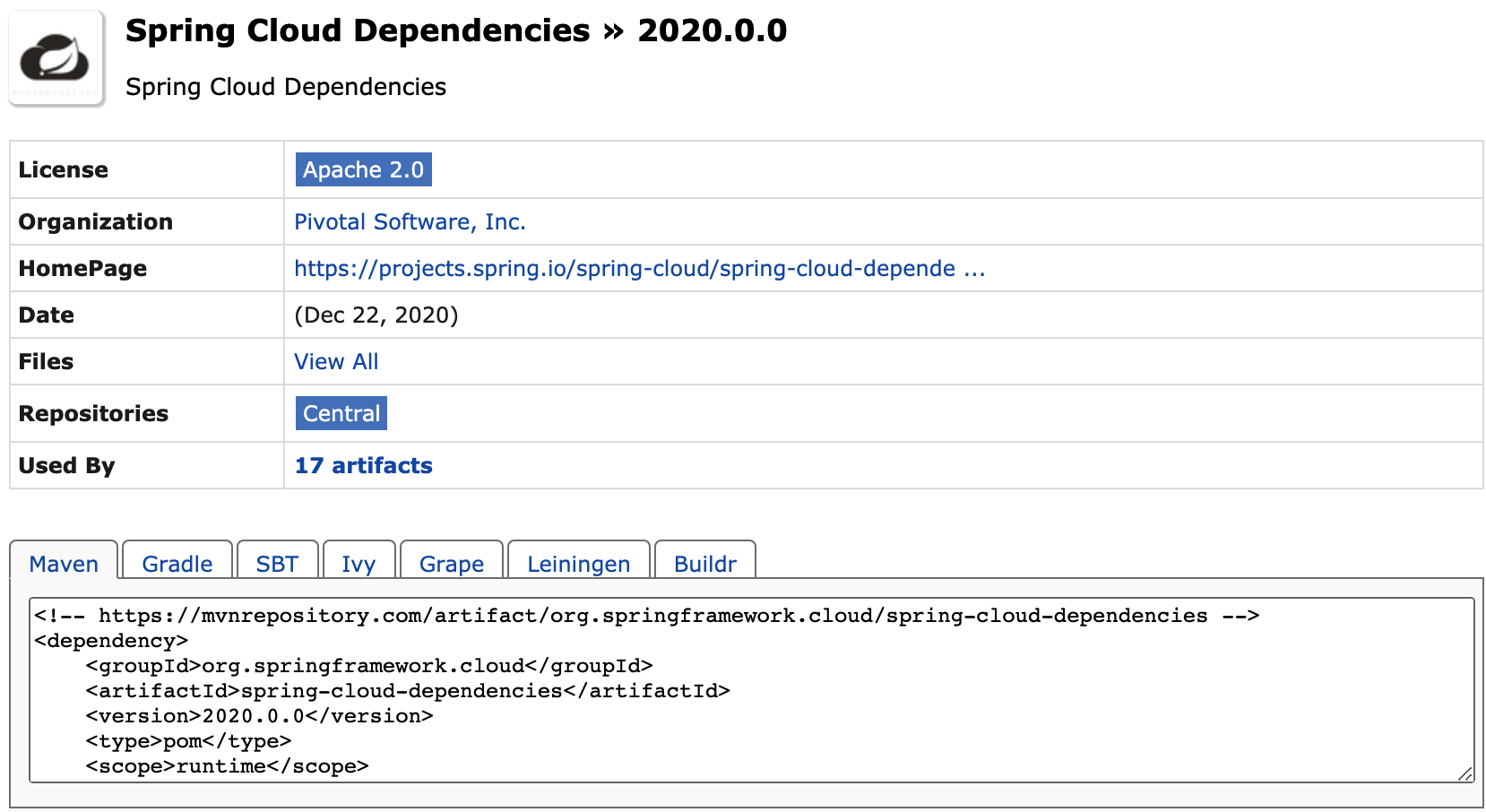Screen dimensions: 1486x812
Task: Click the Organization row label
Action: tap(96, 221)
